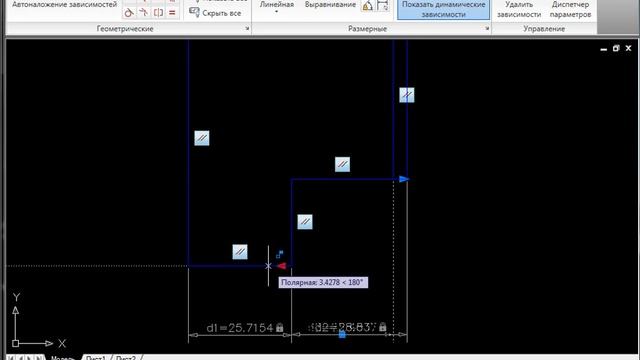Click the small coincident constraint marker near cursor
The height and width of the screenshot is (360, 640).
(280, 254)
